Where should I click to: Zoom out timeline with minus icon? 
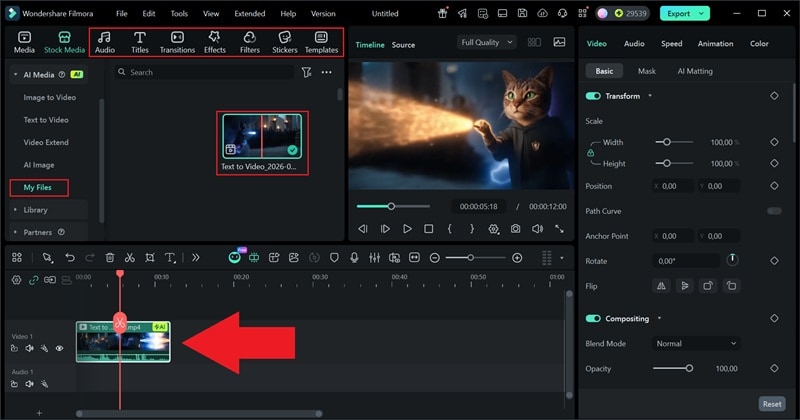click(x=434, y=258)
